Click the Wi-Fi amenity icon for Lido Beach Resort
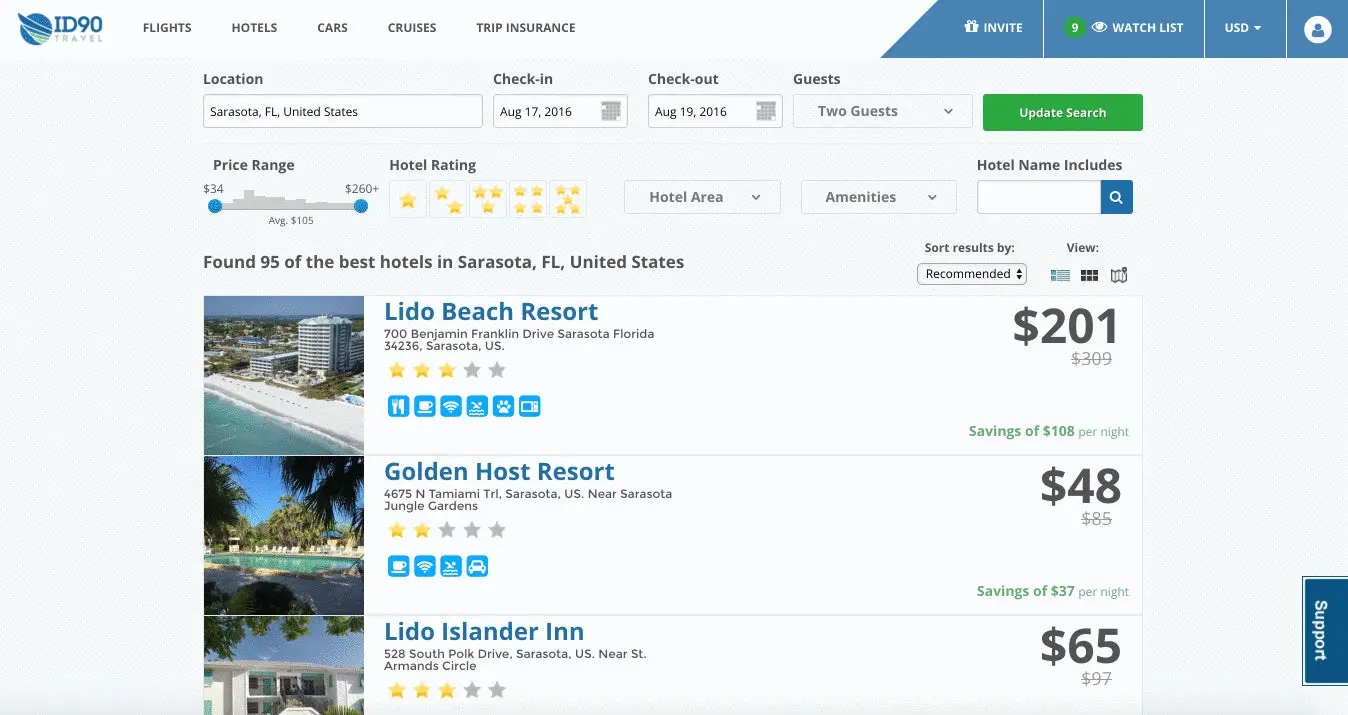Viewport: 1348px width, 715px height. coord(451,406)
